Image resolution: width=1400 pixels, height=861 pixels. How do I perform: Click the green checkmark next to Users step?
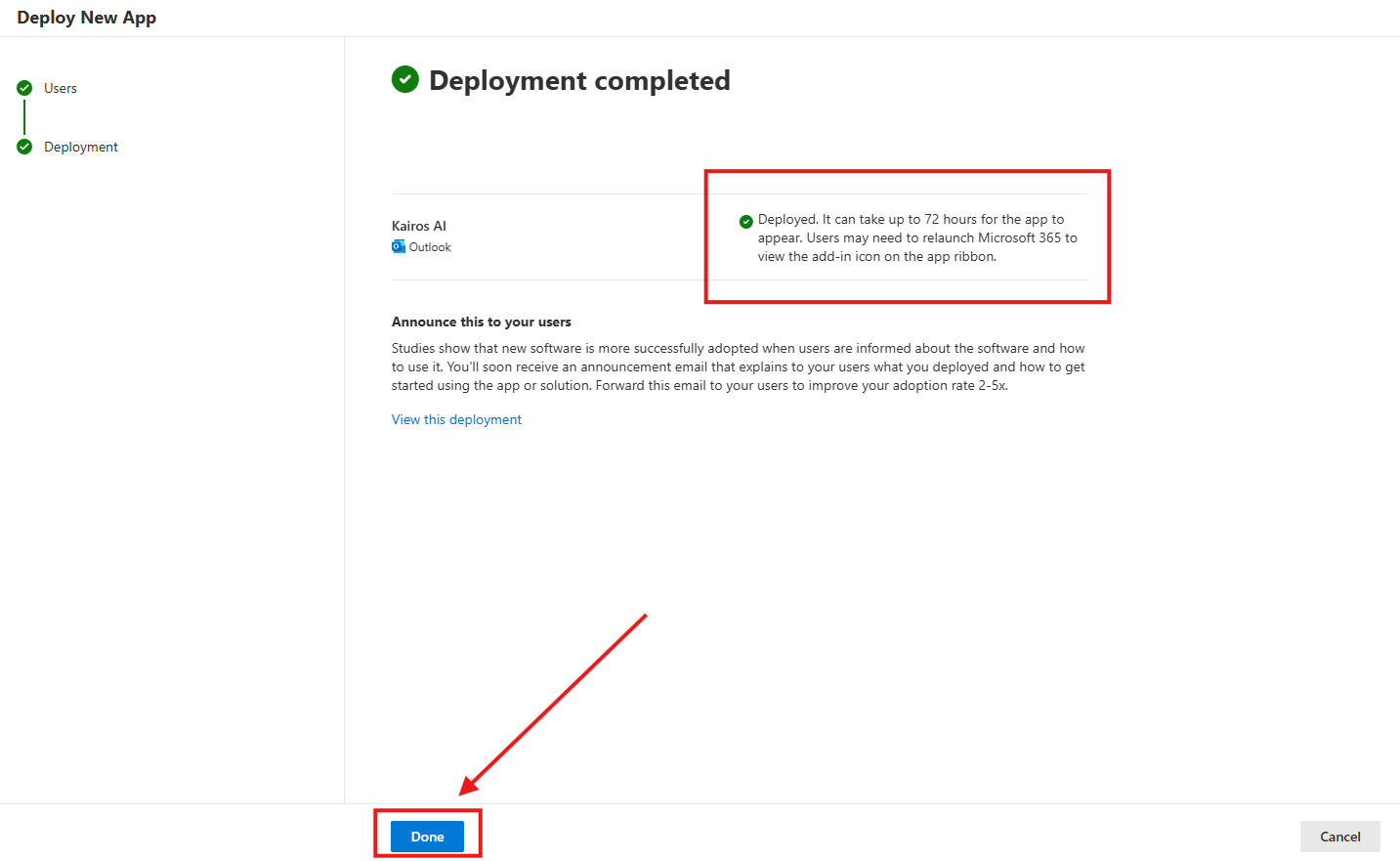click(x=24, y=88)
